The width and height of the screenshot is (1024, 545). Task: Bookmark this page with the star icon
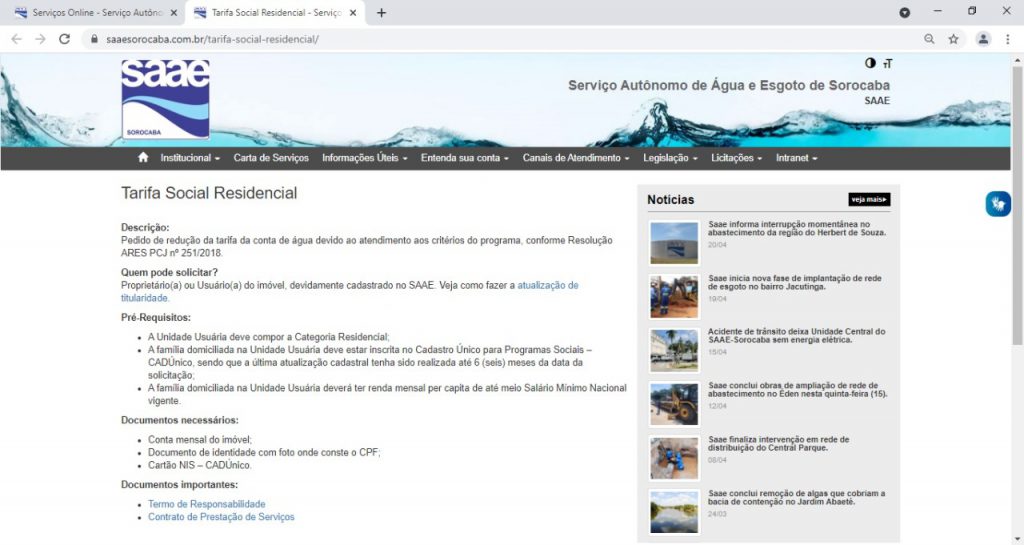click(954, 39)
